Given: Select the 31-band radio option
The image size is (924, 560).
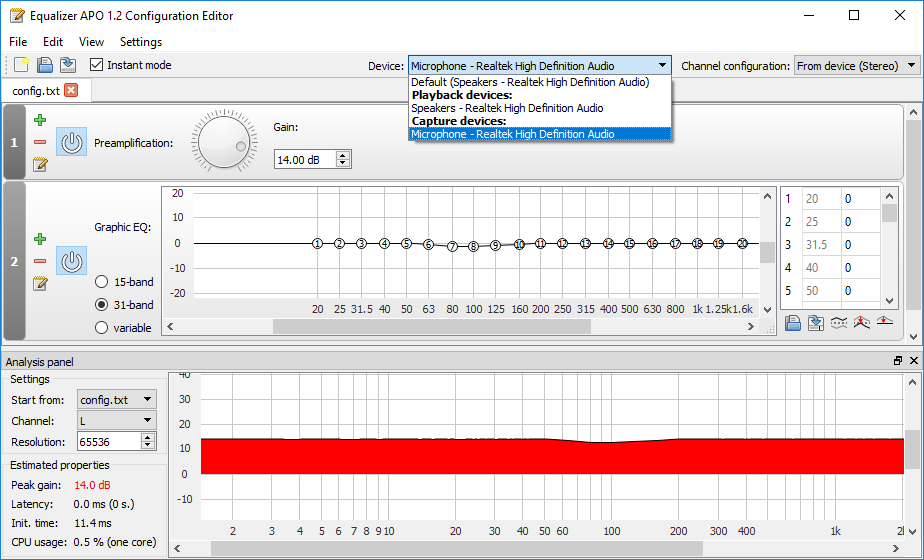Looking at the screenshot, I should pos(101,305).
